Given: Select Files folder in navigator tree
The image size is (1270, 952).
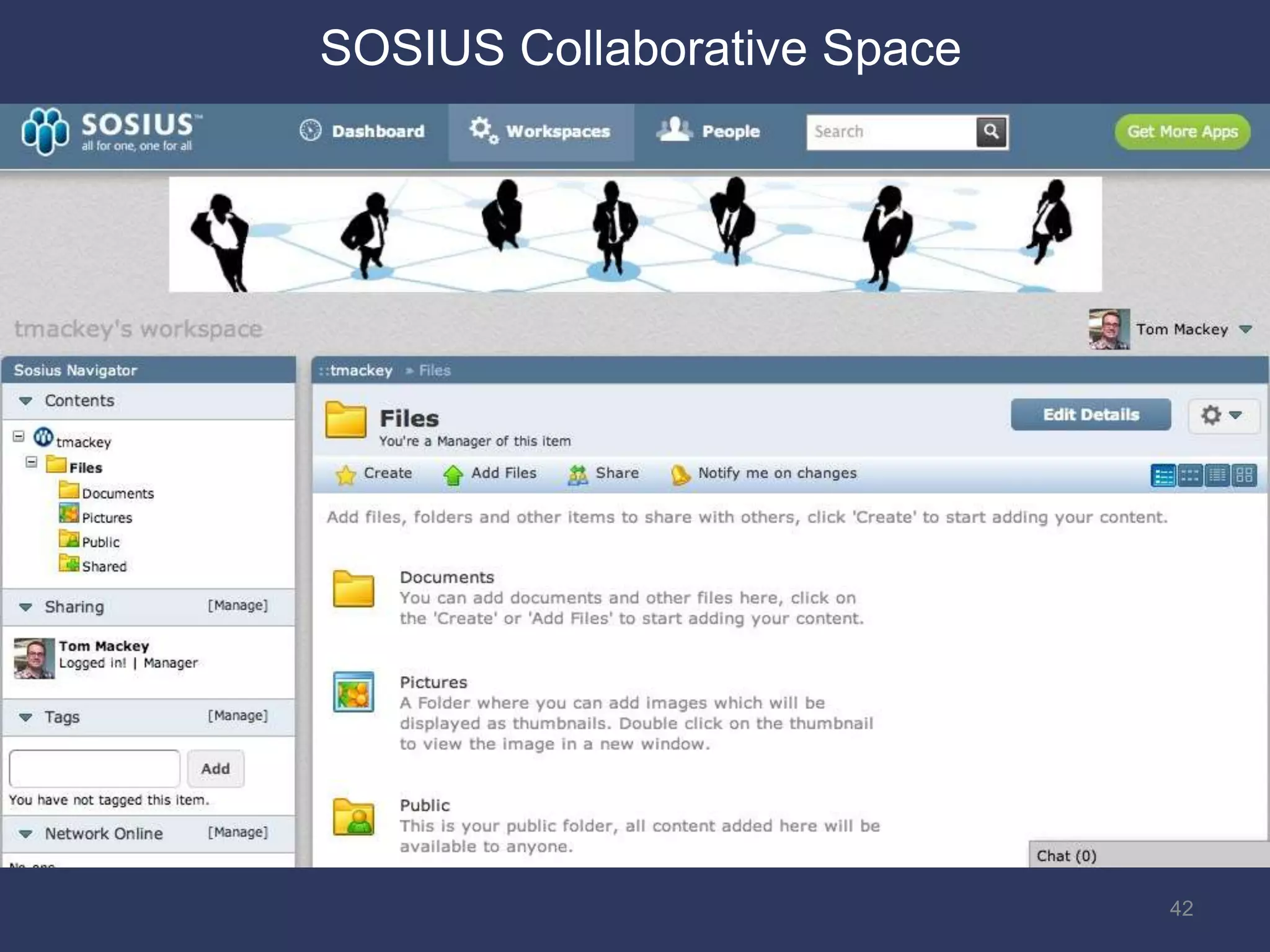Looking at the screenshot, I should coord(74,466).
